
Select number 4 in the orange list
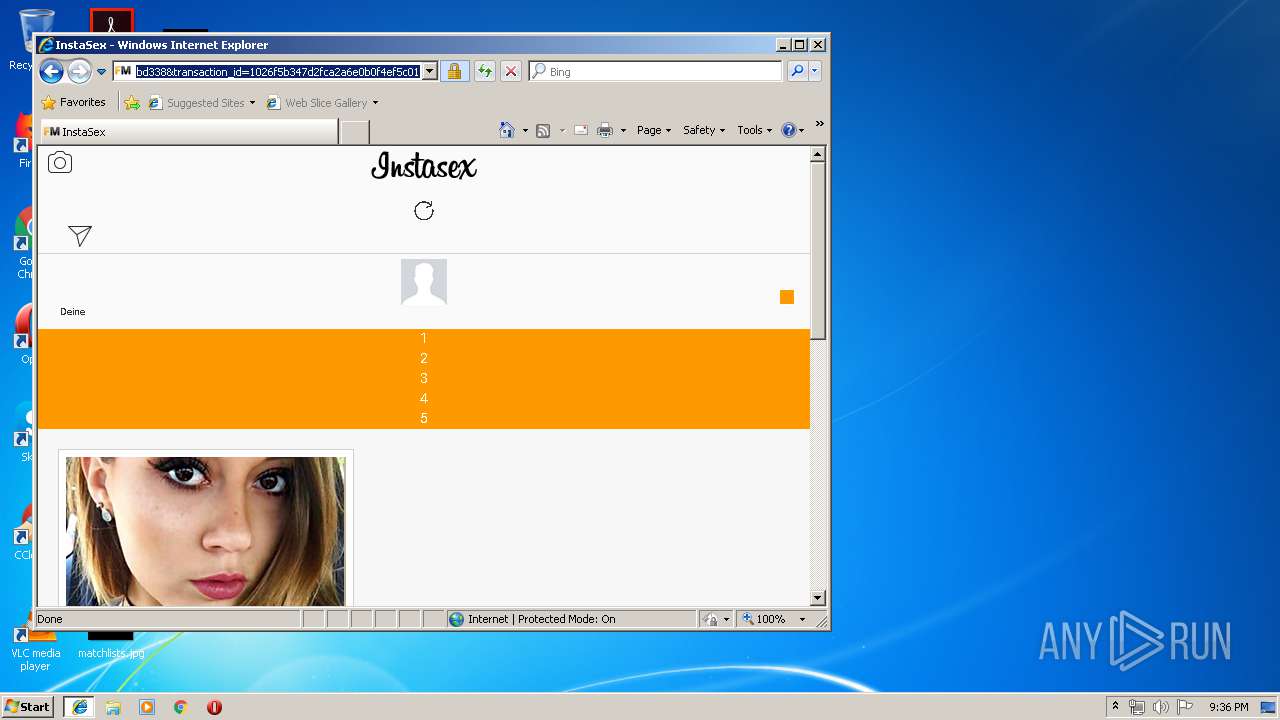click(424, 398)
